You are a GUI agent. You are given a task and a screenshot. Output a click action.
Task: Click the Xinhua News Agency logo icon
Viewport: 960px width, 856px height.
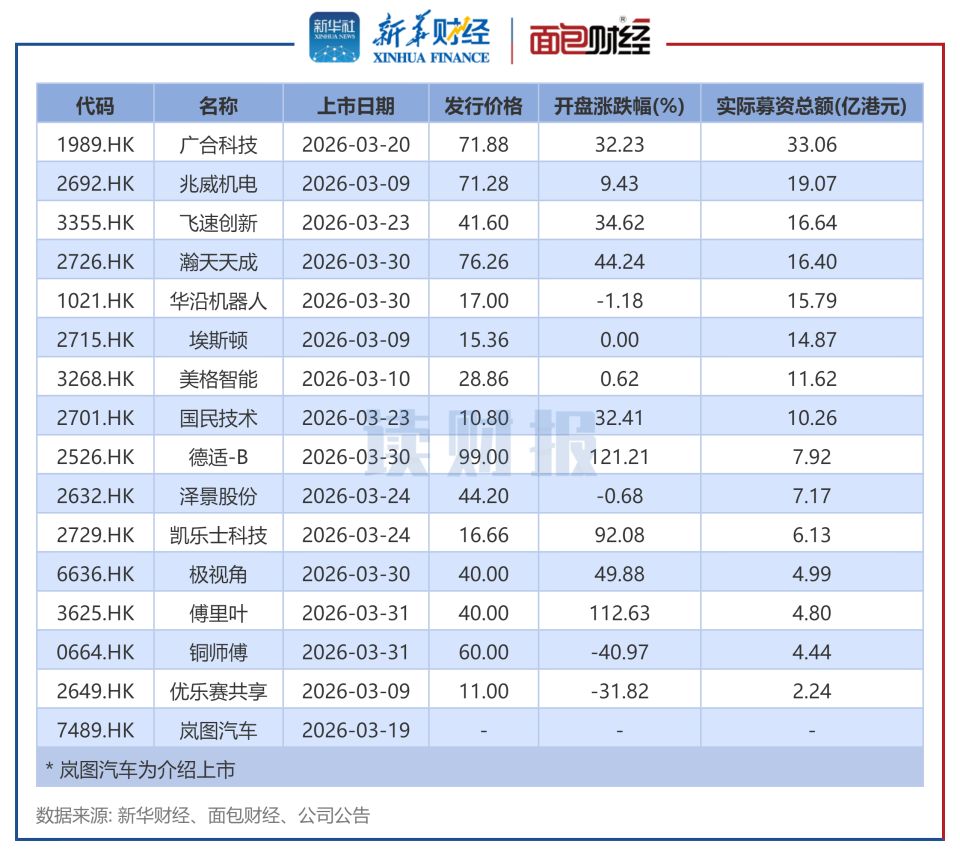334,37
